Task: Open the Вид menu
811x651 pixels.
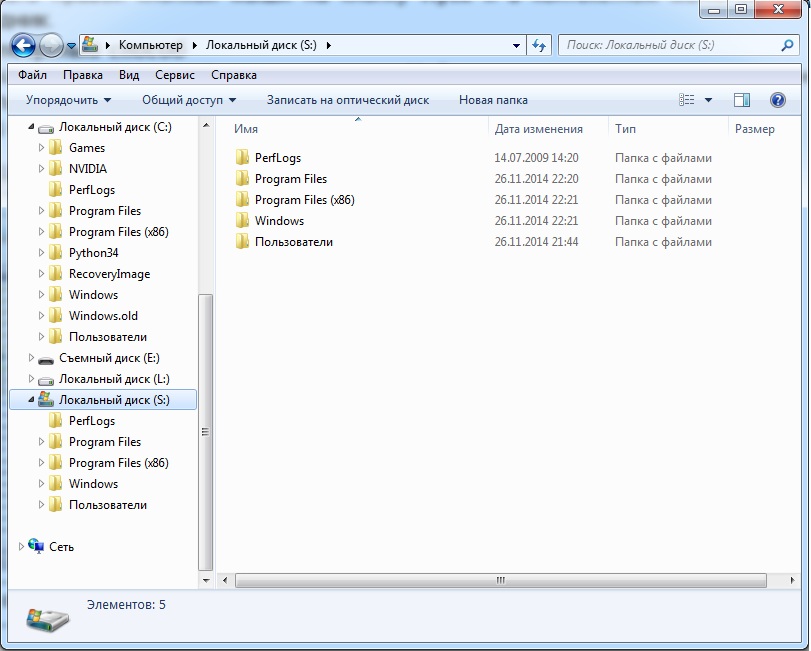Action: pos(129,75)
